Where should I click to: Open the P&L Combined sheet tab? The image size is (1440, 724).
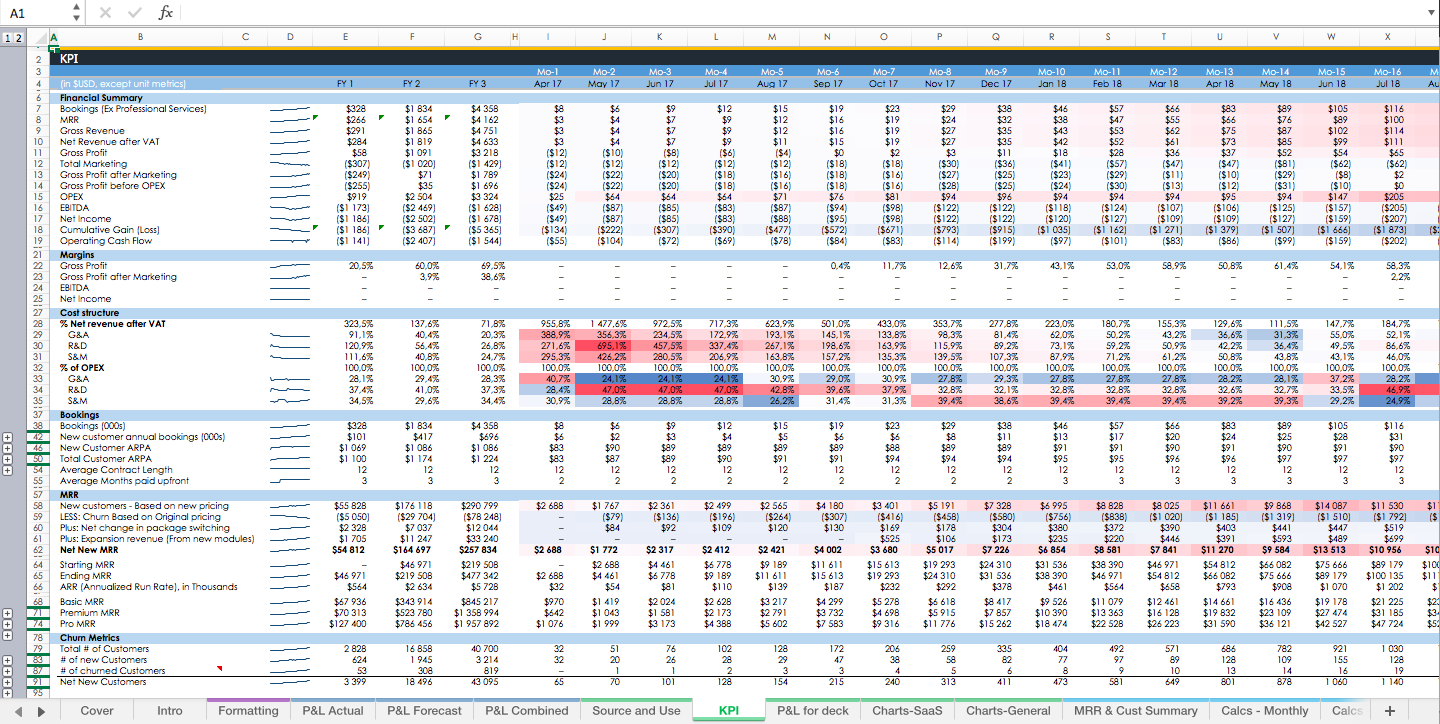(x=526, y=711)
